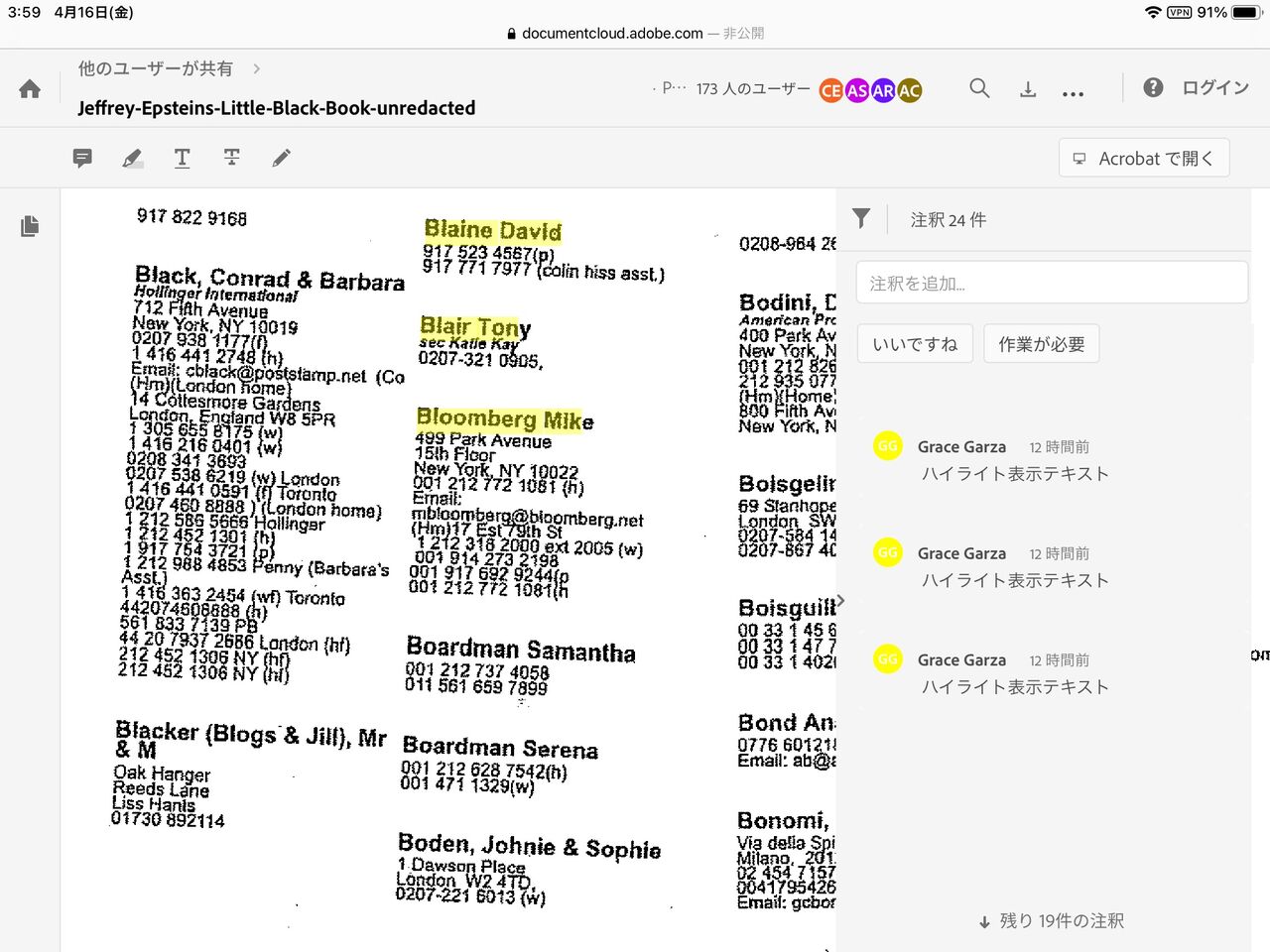Filter the annotations list
1270x952 pixels.
[x=861, y=219]
